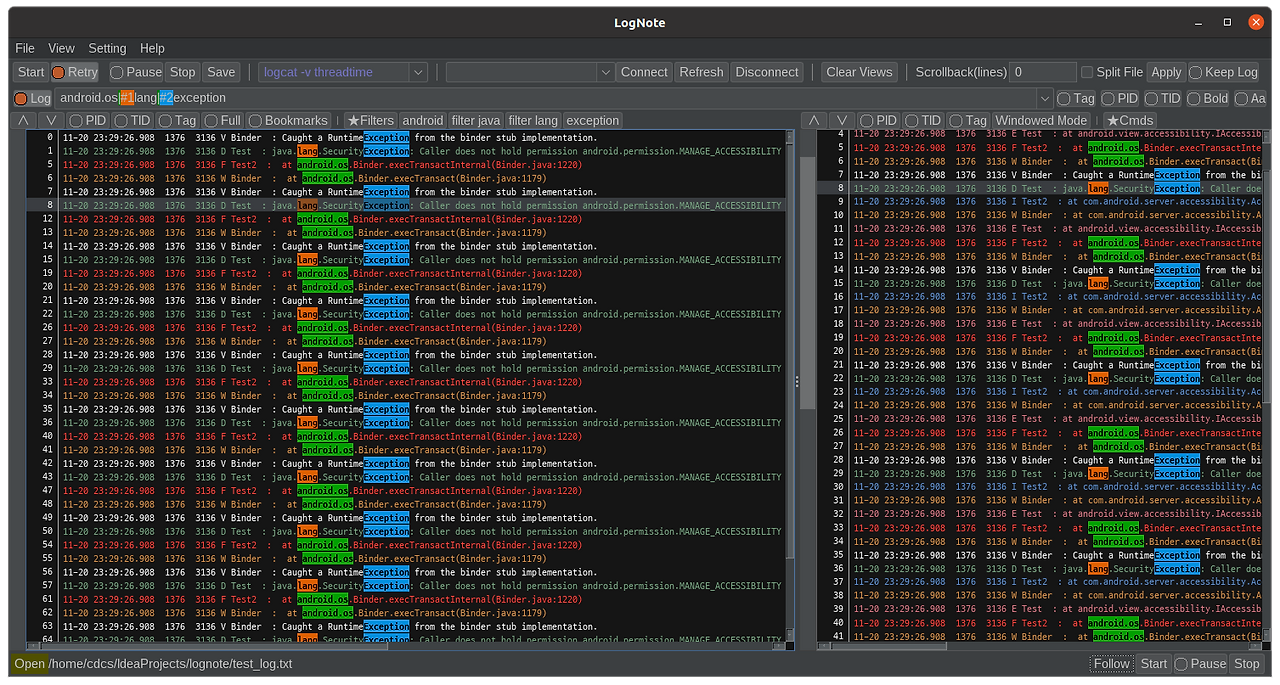Open the View menu
1280x685 pixels.
[61, 48]
